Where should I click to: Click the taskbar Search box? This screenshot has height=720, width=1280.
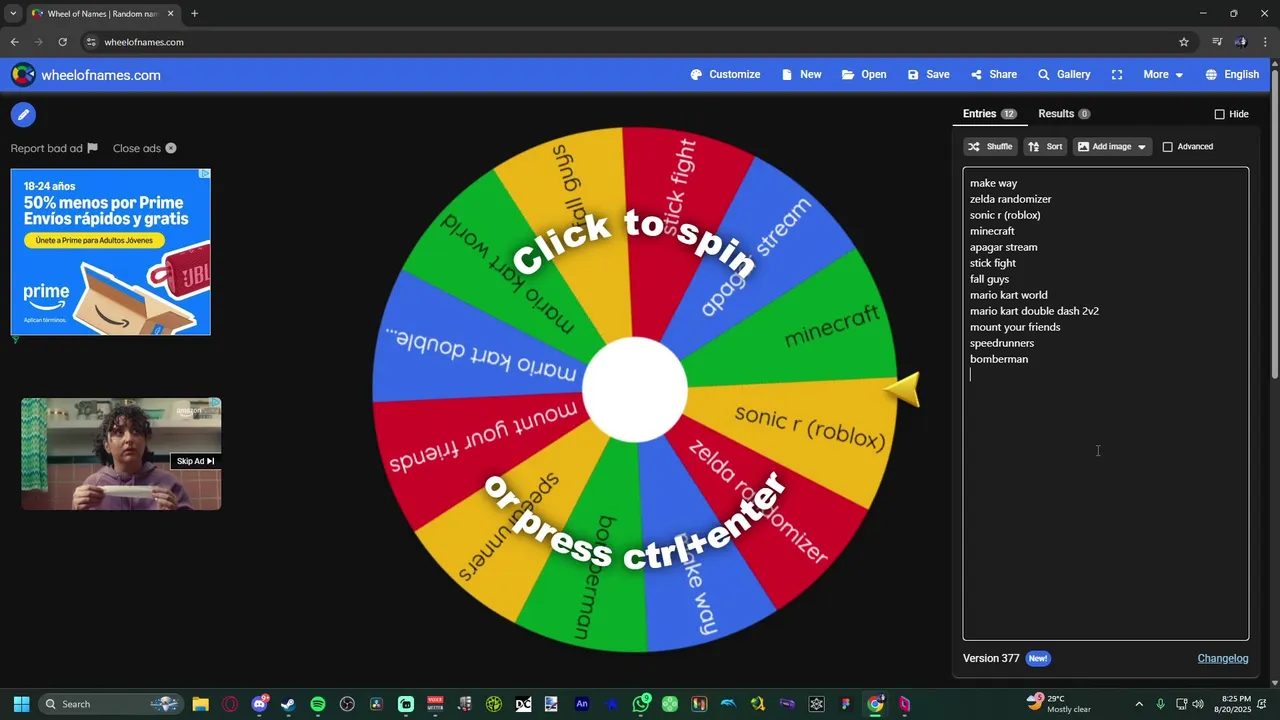pos(112,704)
